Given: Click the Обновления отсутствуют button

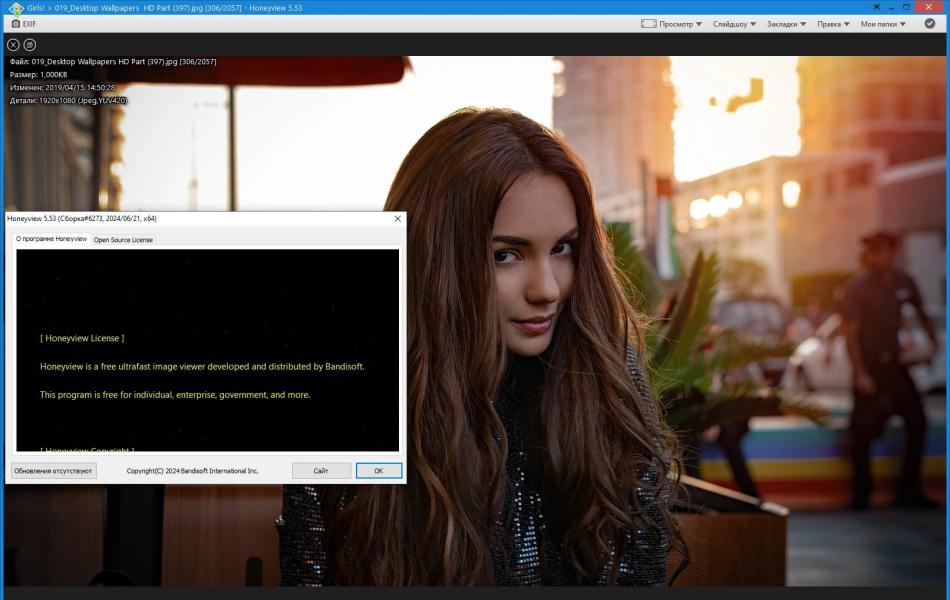Looking at the screenshot, I should tap(53, 471).
